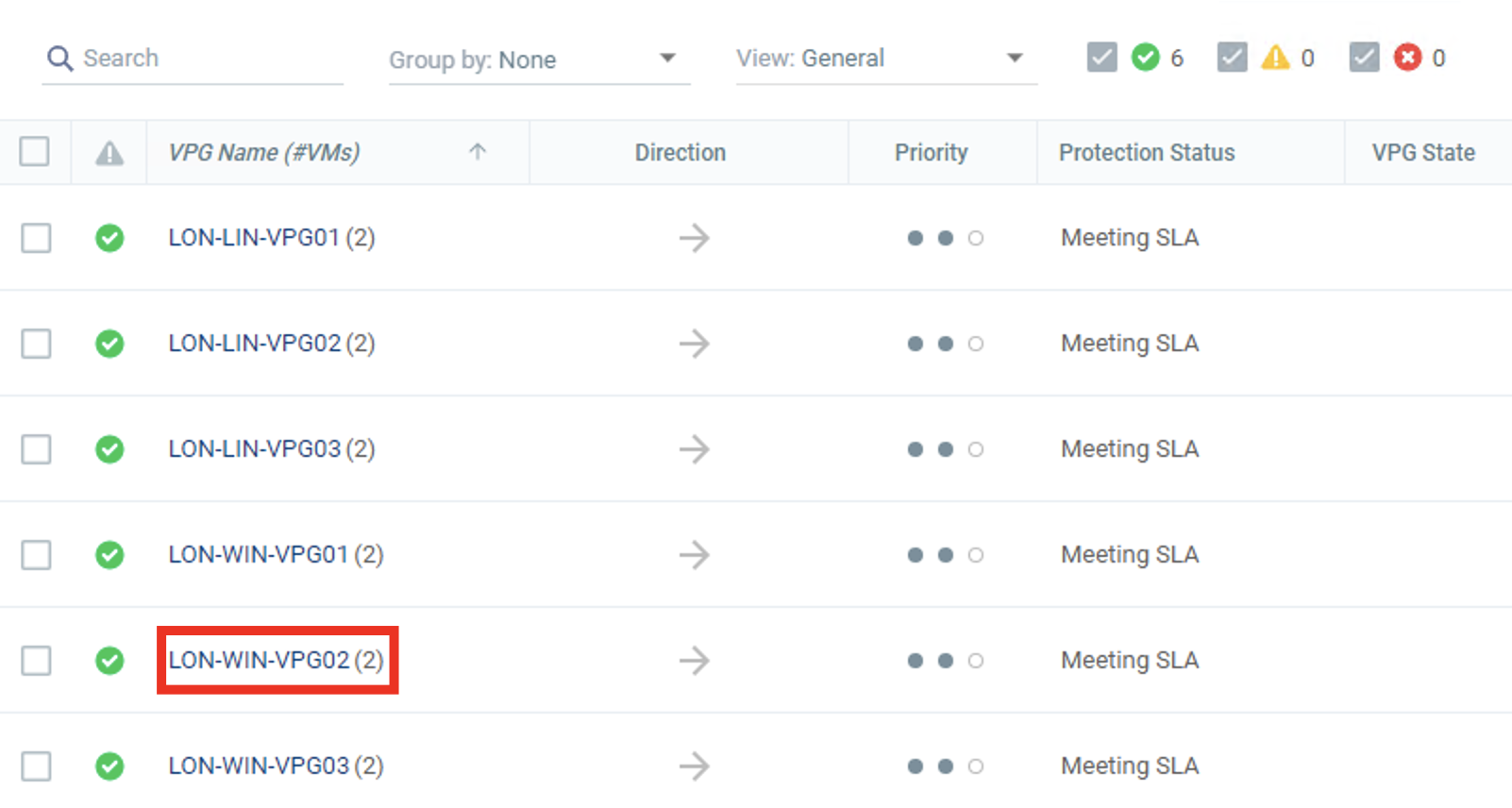Toggle the healthy VPGs filter checkbox
Screen dimensions: 1512x808
click(1101, 58)
